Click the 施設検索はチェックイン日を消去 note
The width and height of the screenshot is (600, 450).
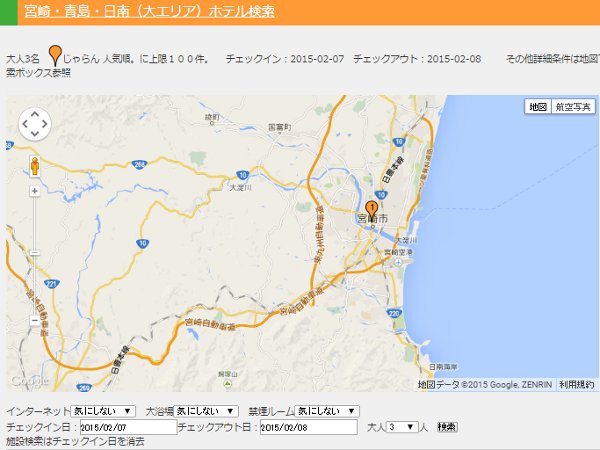click(x=75, y=442)
